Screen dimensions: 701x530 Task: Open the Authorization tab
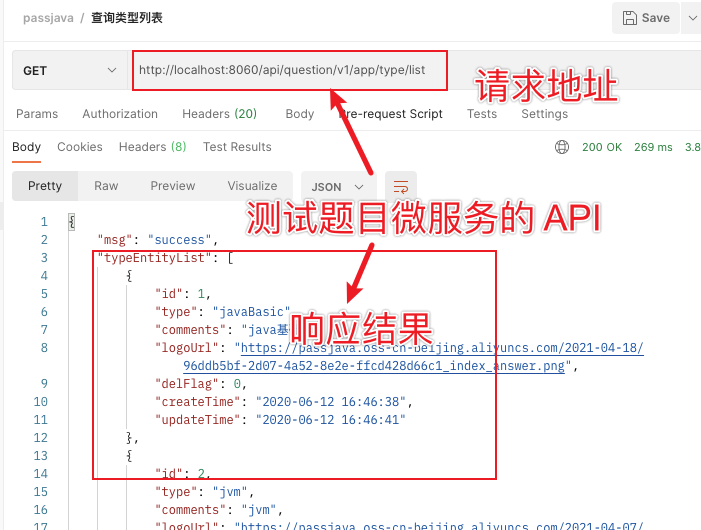click(x=120, y=114)
